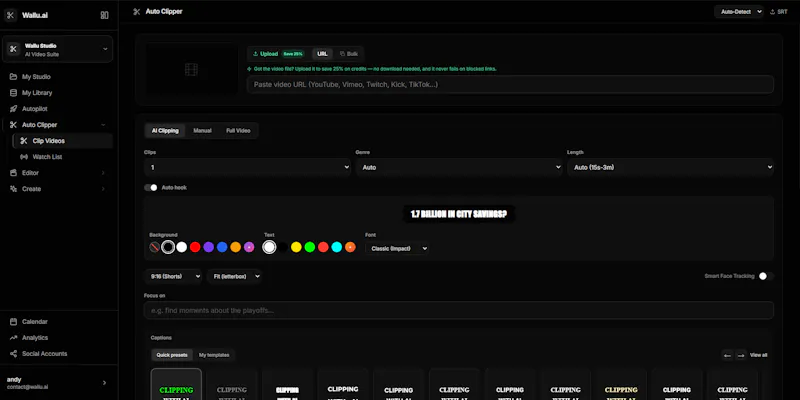This screenshot has height=400, width=800.
Task: Open Watch List broadcast icon
Action: pyautogui.click(x=23, y=157)
